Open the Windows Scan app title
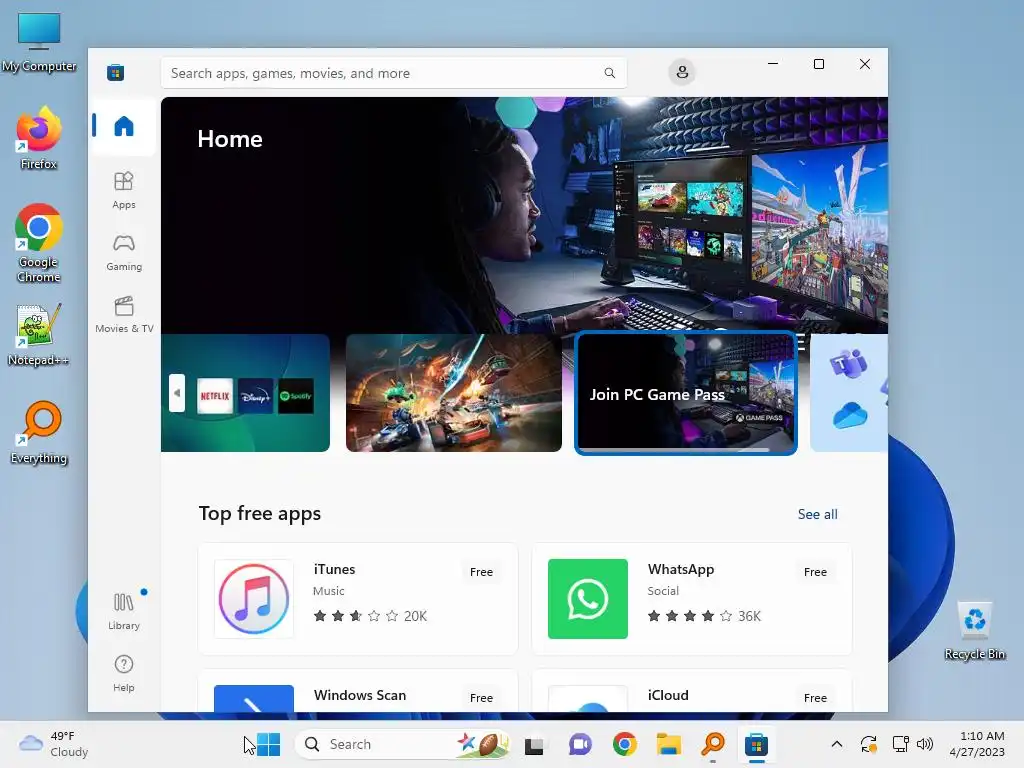The image size is (1024, 768). coord(360,696)
